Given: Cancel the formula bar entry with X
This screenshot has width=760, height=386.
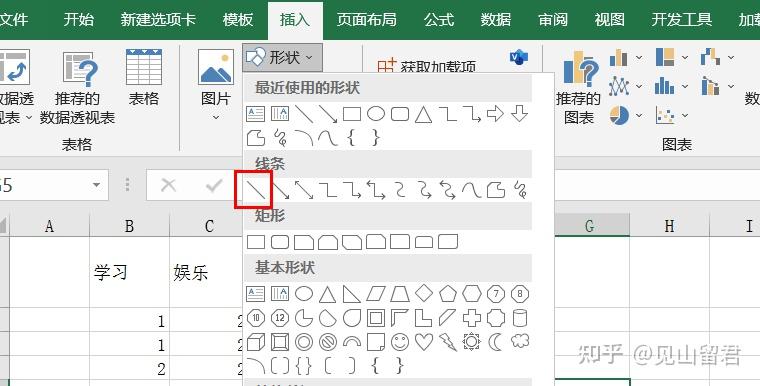Looking at the screenshot, I should coord(168,185).
